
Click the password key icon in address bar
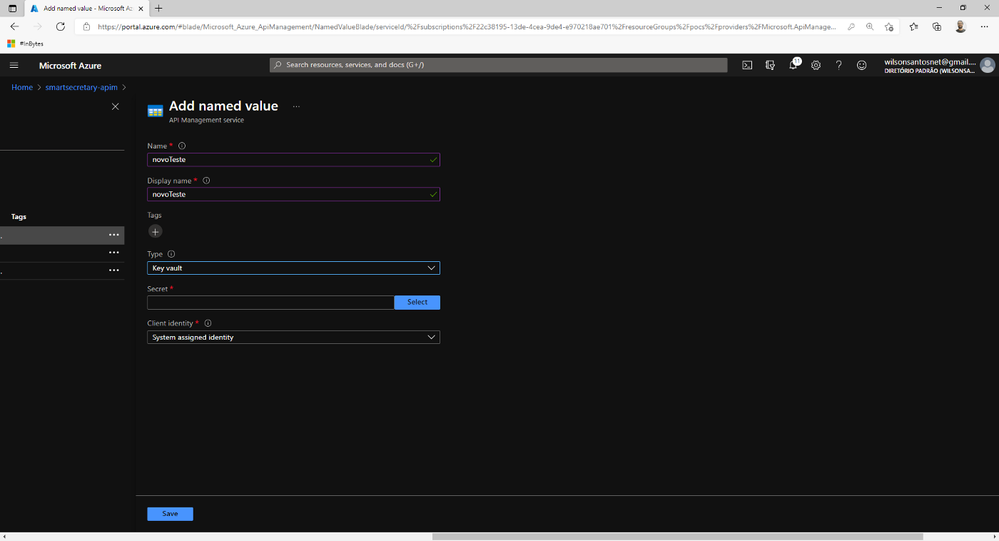pyautogui.click(x=851, y=27)
